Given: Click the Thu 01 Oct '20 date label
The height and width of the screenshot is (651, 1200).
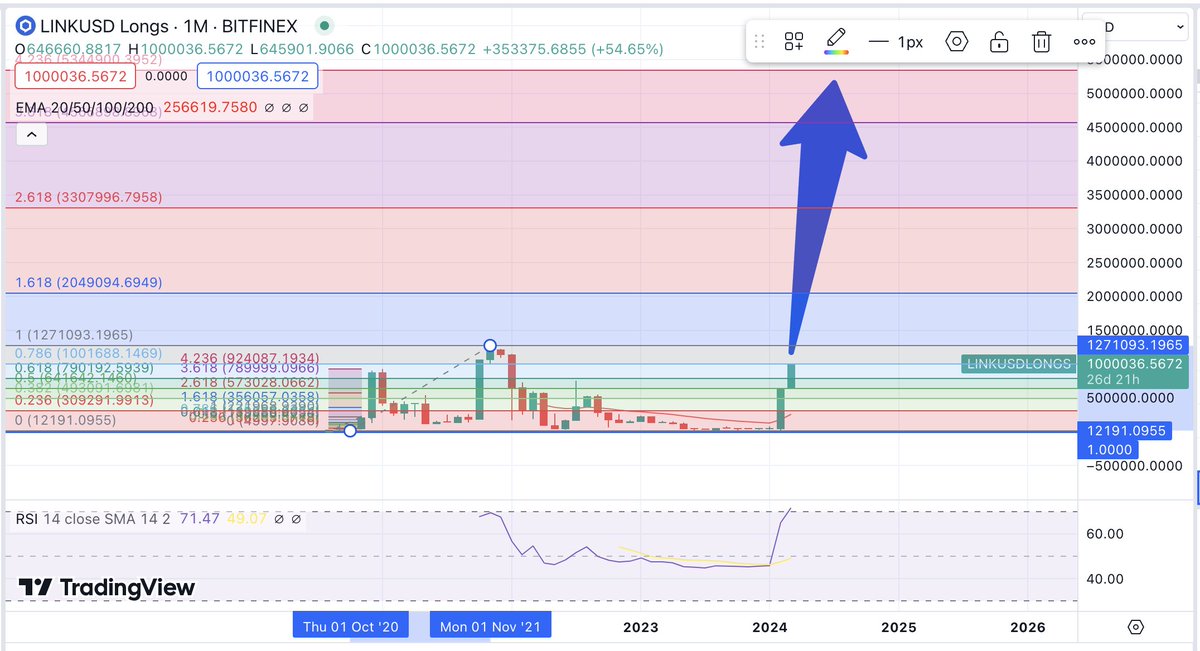Looking at the screenshot, I should [x=351, y=625].
